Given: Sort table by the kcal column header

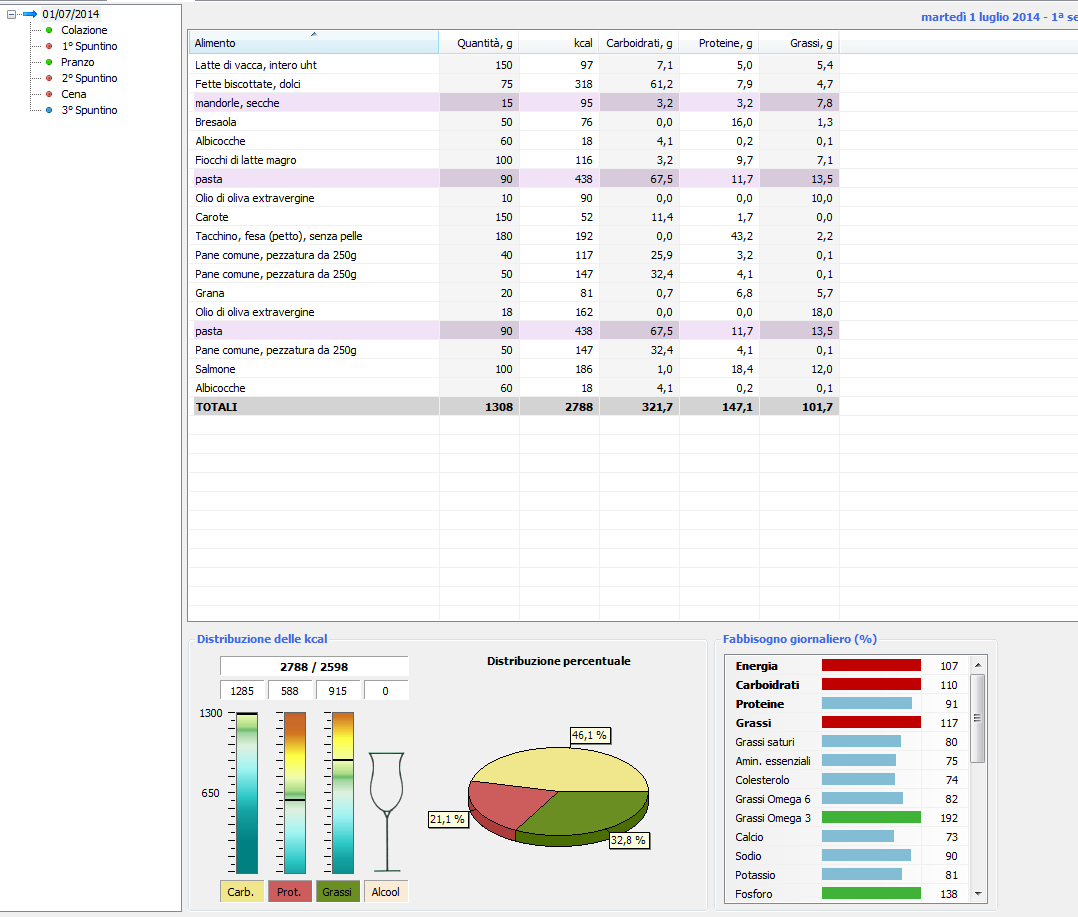Looking at the screenshot, I should click(559, 43).
